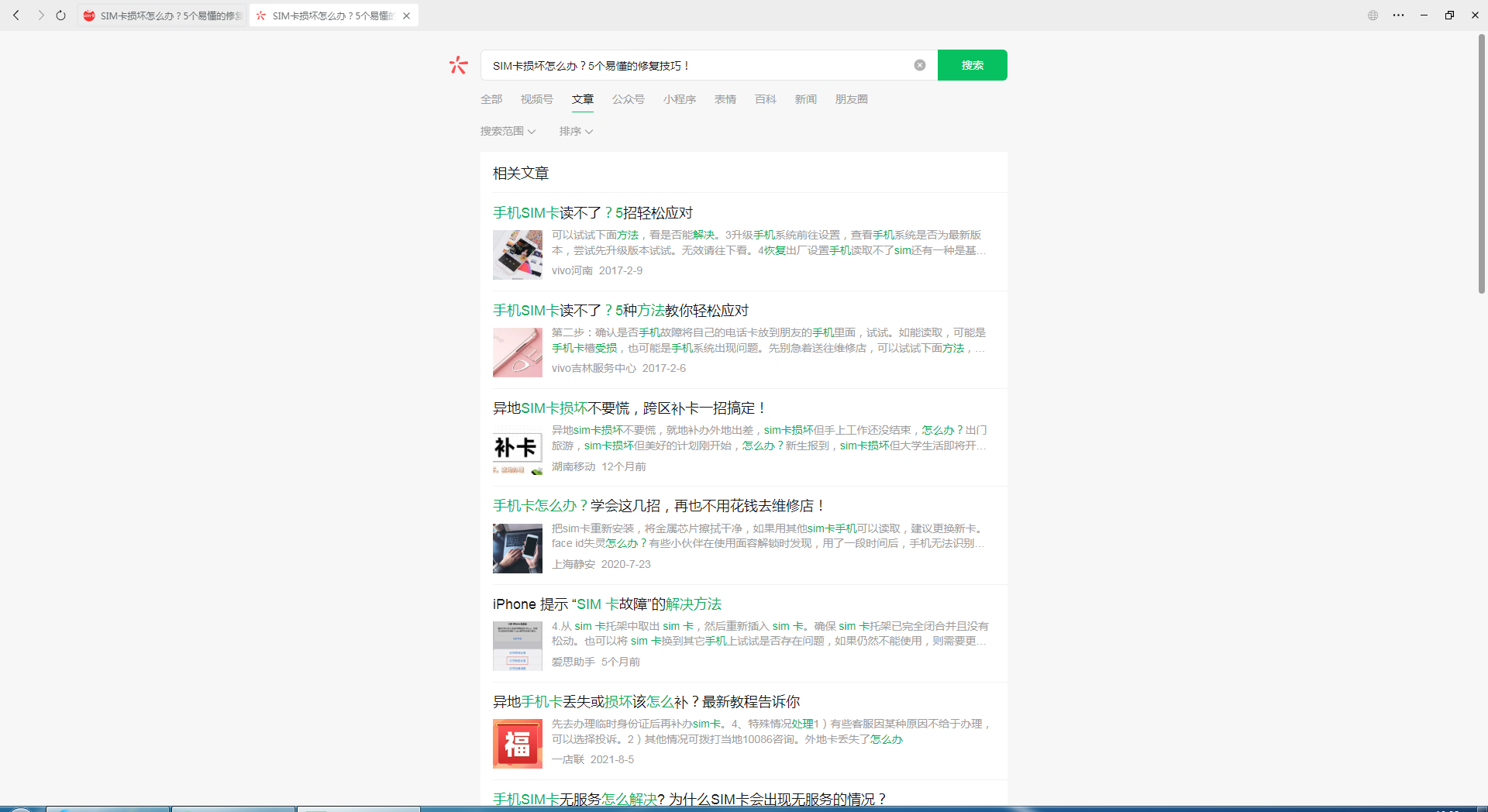Click thumbnail of the 爱思助手 article
This screenshot has width=1488, height=812.
(x=518, y=646)
